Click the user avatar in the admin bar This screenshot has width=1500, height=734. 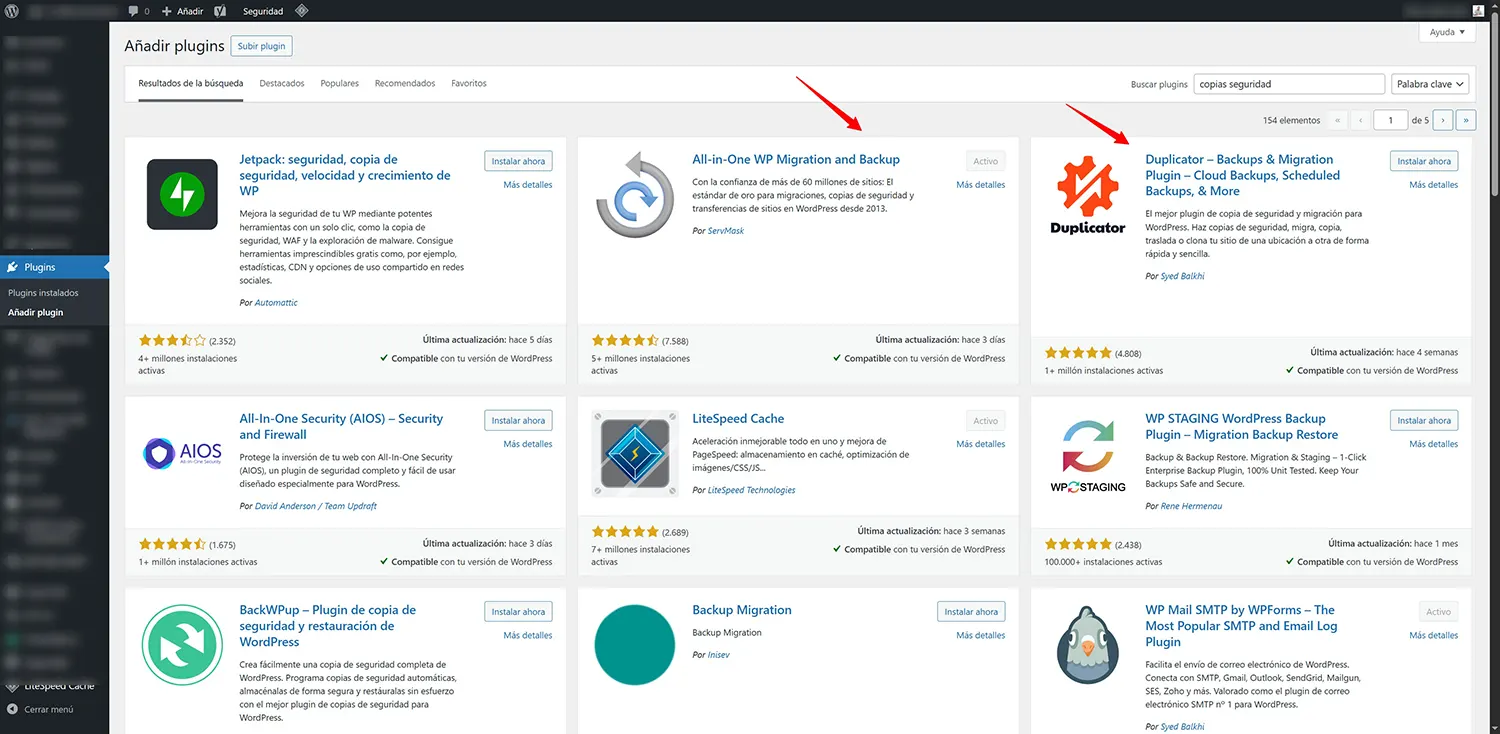point(1478,11)
